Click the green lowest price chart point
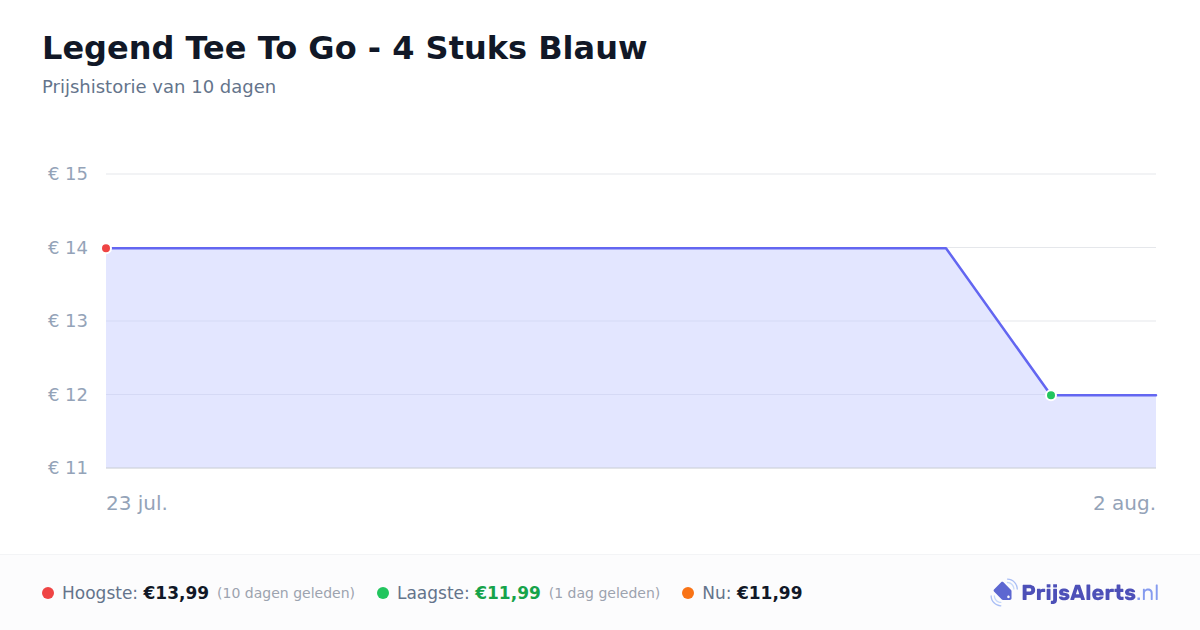Image resolution: width=1200 pixels, height=630 pixels. coord(1051,395)
